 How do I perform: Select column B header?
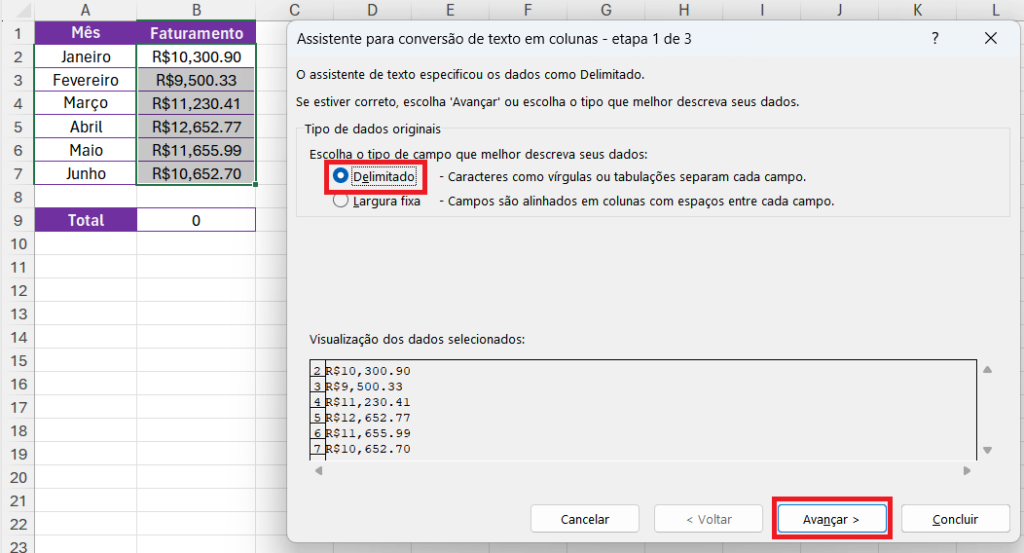point(196,10)
